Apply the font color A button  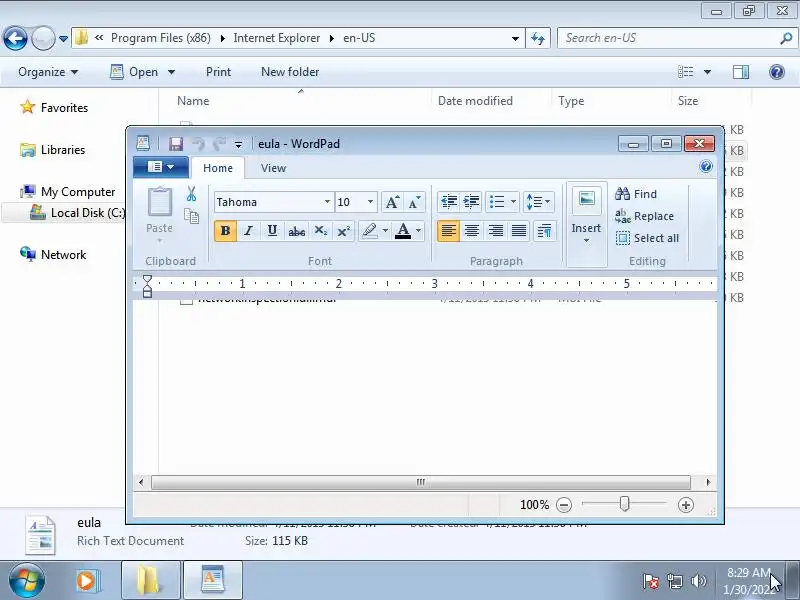(403, 231)
